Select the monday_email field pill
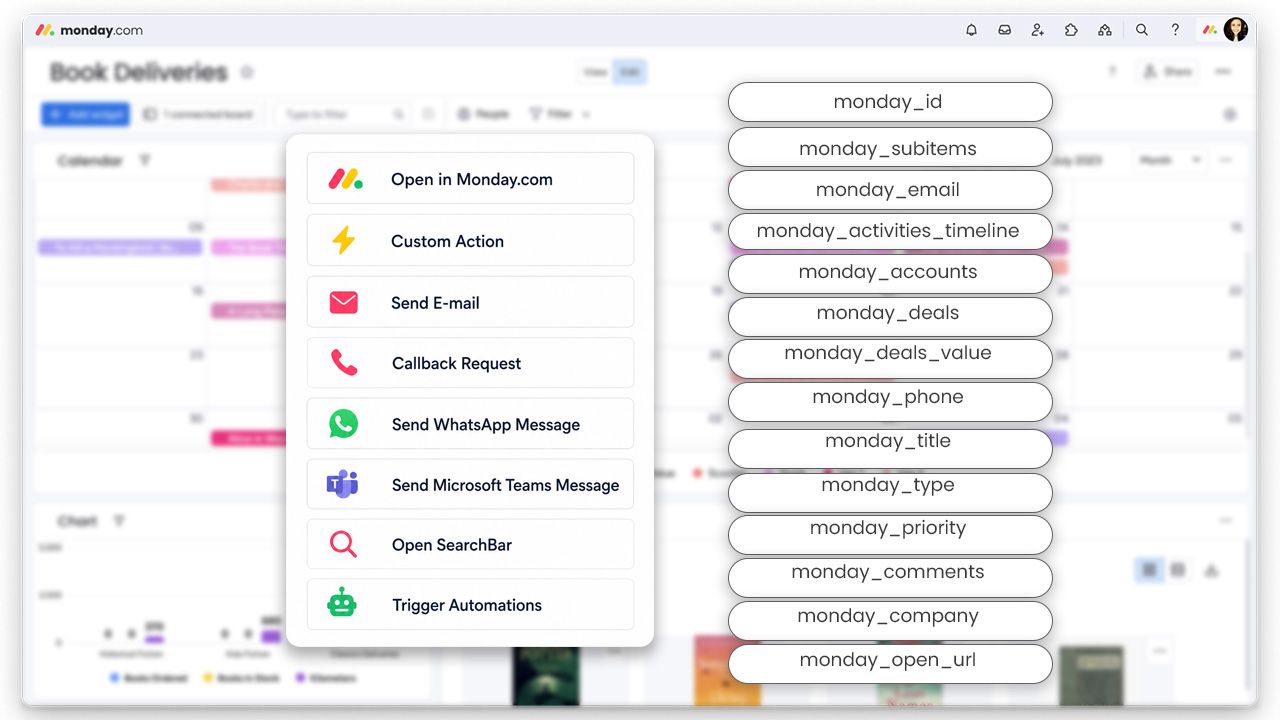The height and width of the screenshot is (720, 1280). [x=890, y=190]
